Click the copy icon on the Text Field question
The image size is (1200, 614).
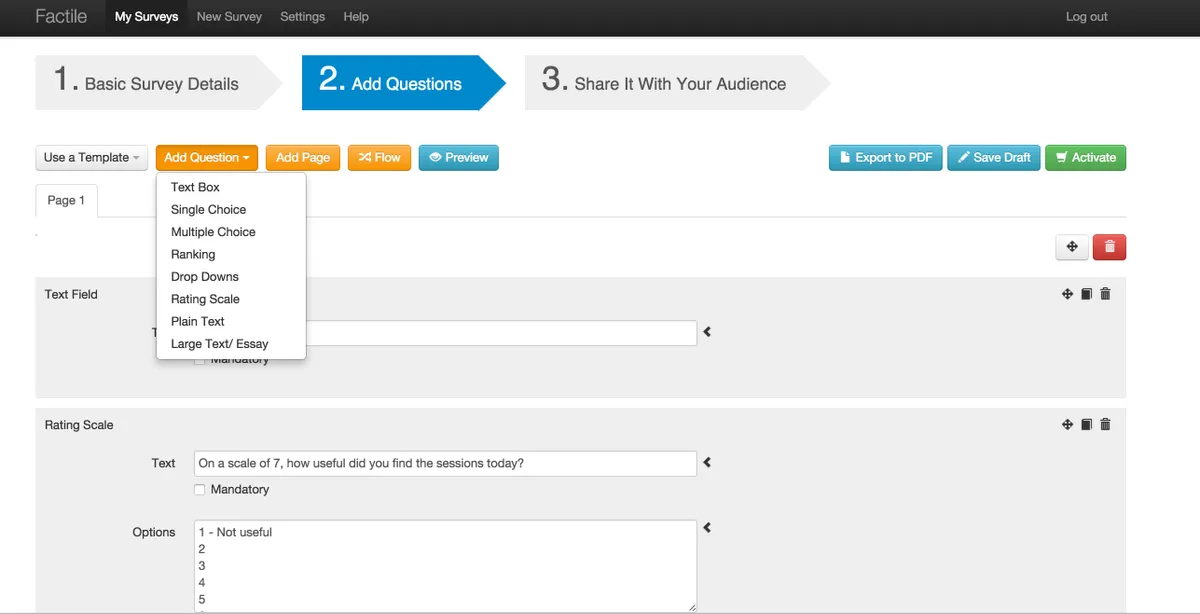1086,294
